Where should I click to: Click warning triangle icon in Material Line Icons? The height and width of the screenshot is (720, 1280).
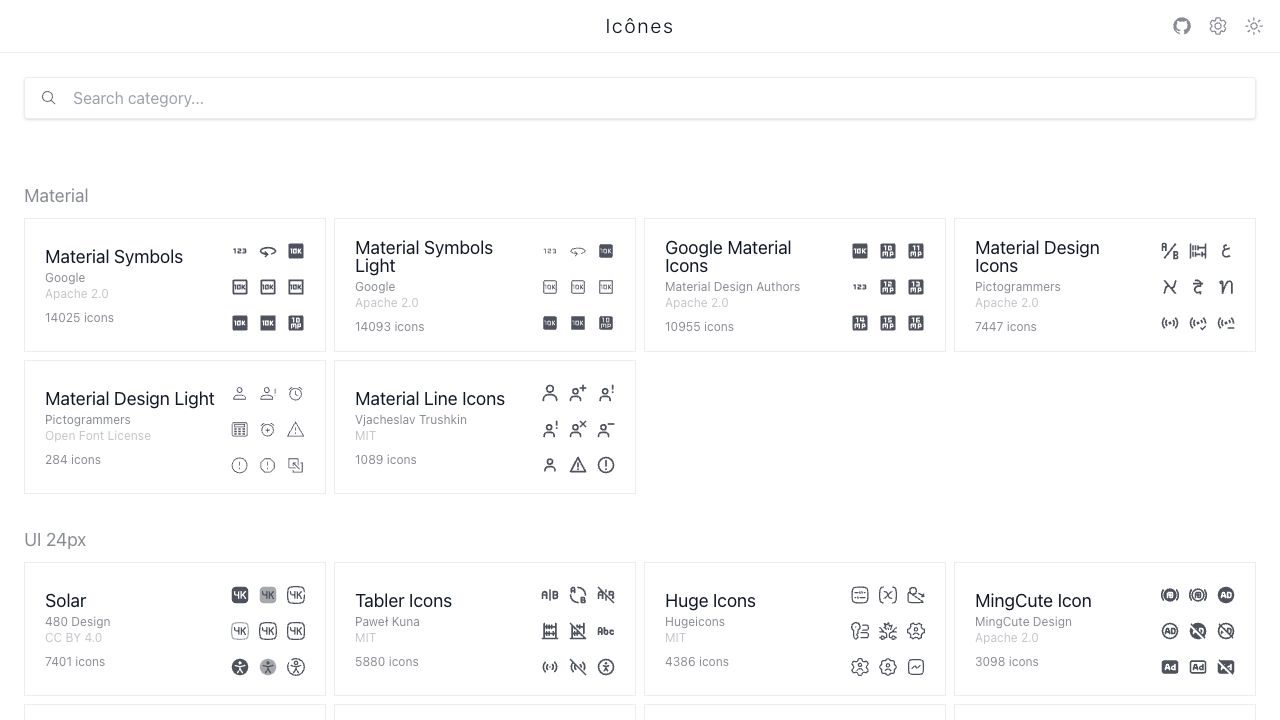[x=578, y=465]
